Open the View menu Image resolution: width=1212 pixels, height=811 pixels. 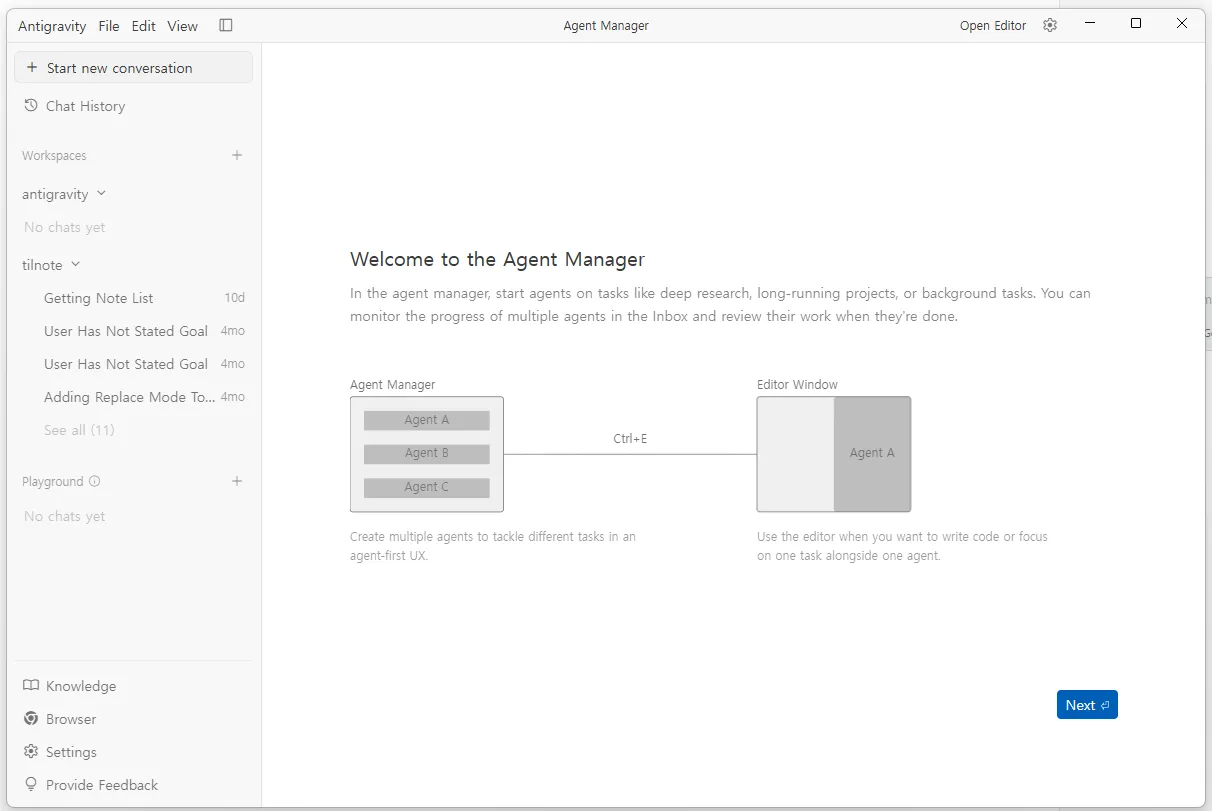[183, 26]
